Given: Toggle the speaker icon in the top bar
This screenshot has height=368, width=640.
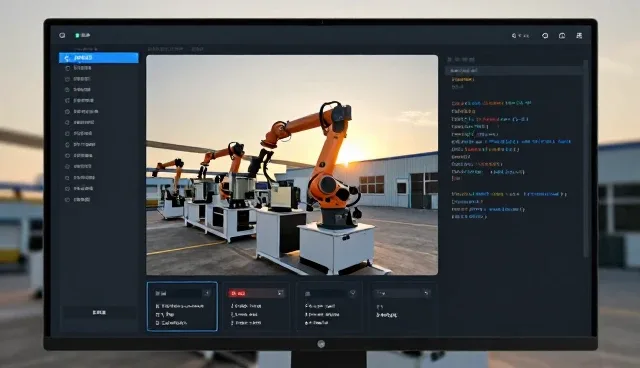Looking at the screenshot, I should [x=514, y=36].
